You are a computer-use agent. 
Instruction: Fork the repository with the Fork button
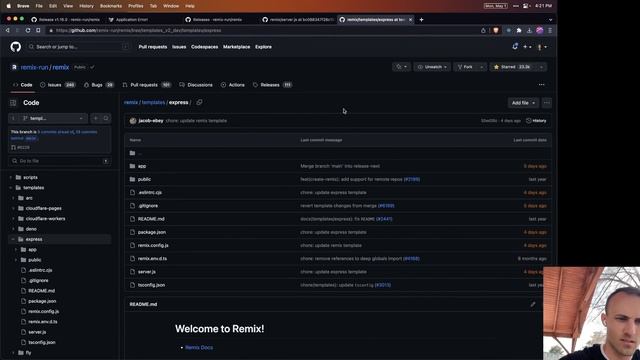click(465, 67)
